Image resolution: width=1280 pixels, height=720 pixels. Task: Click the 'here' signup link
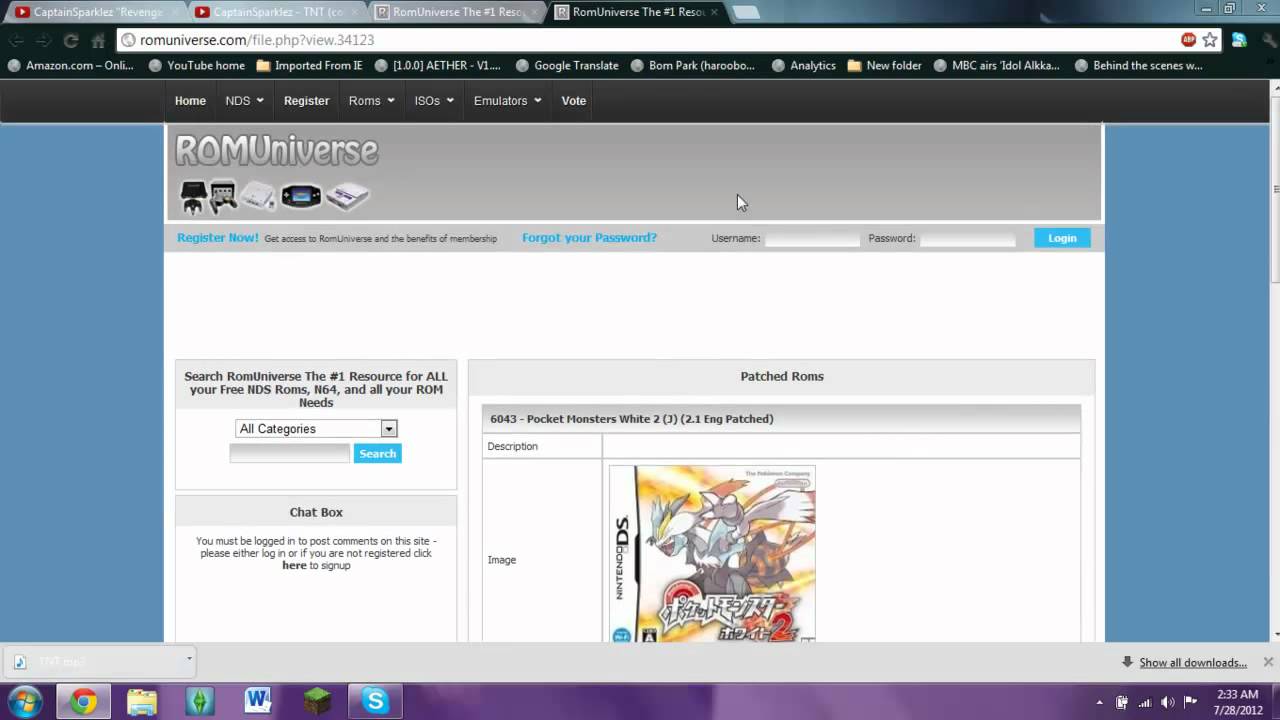click(x=294, y=566)
